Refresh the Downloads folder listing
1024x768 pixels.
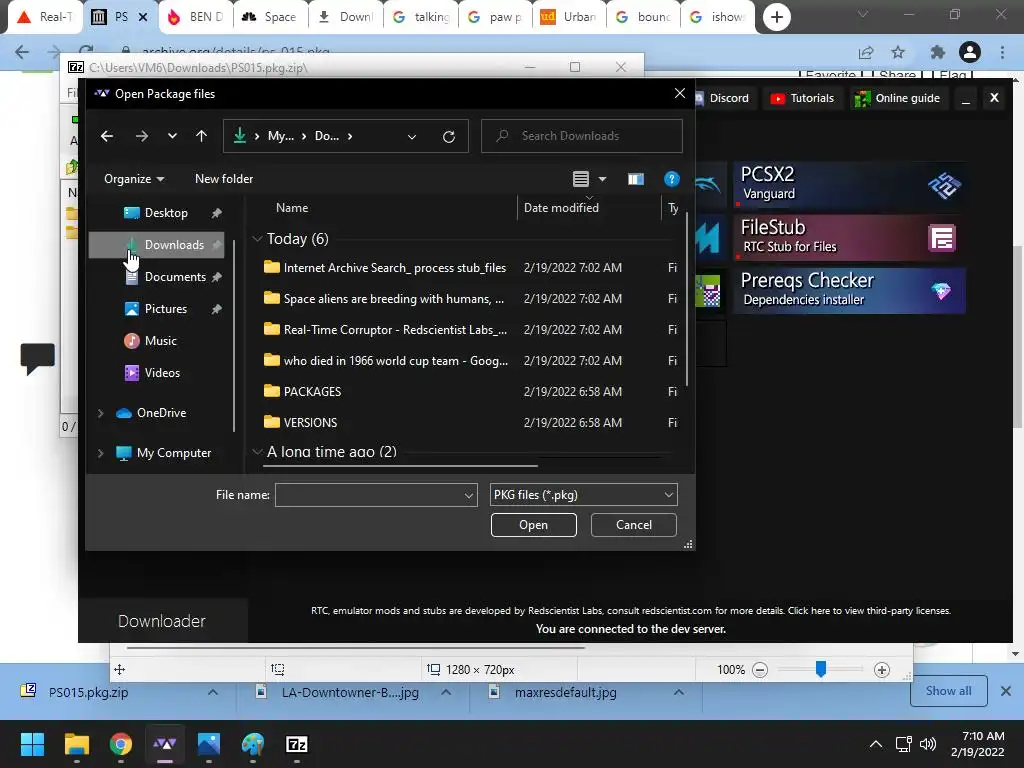449,136
